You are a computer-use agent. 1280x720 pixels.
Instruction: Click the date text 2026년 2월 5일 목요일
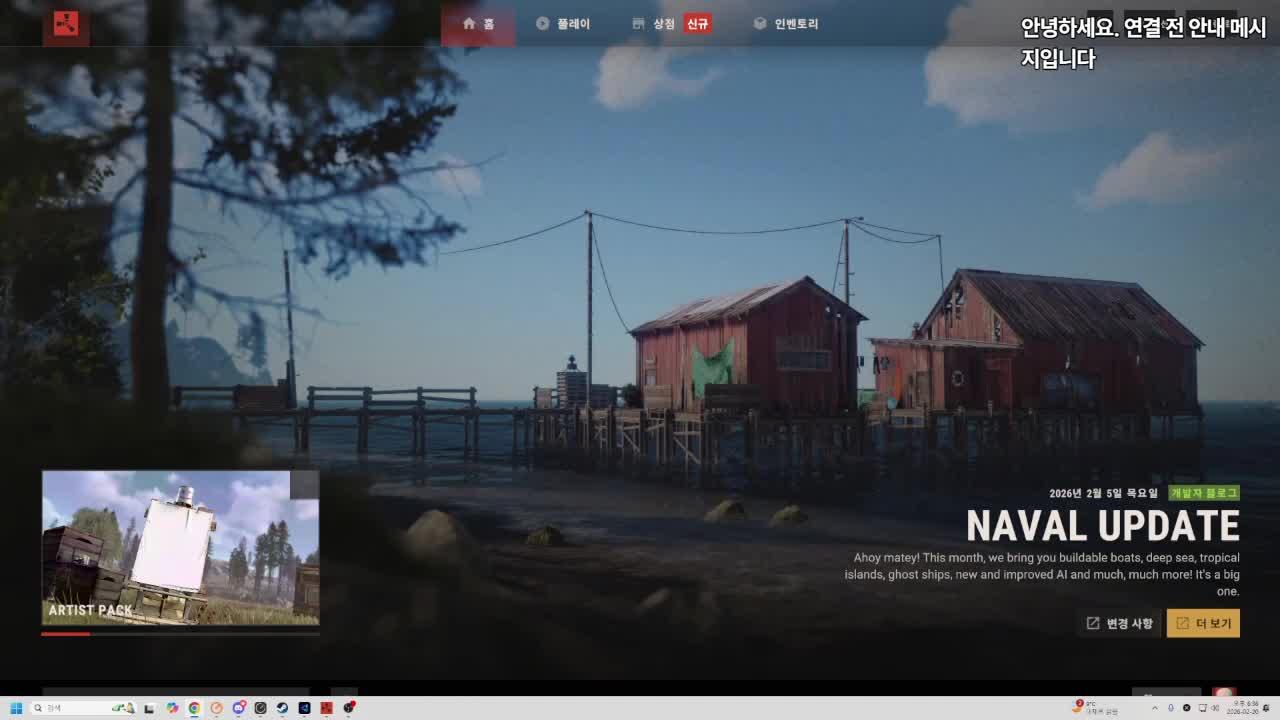coord(1103,493)
